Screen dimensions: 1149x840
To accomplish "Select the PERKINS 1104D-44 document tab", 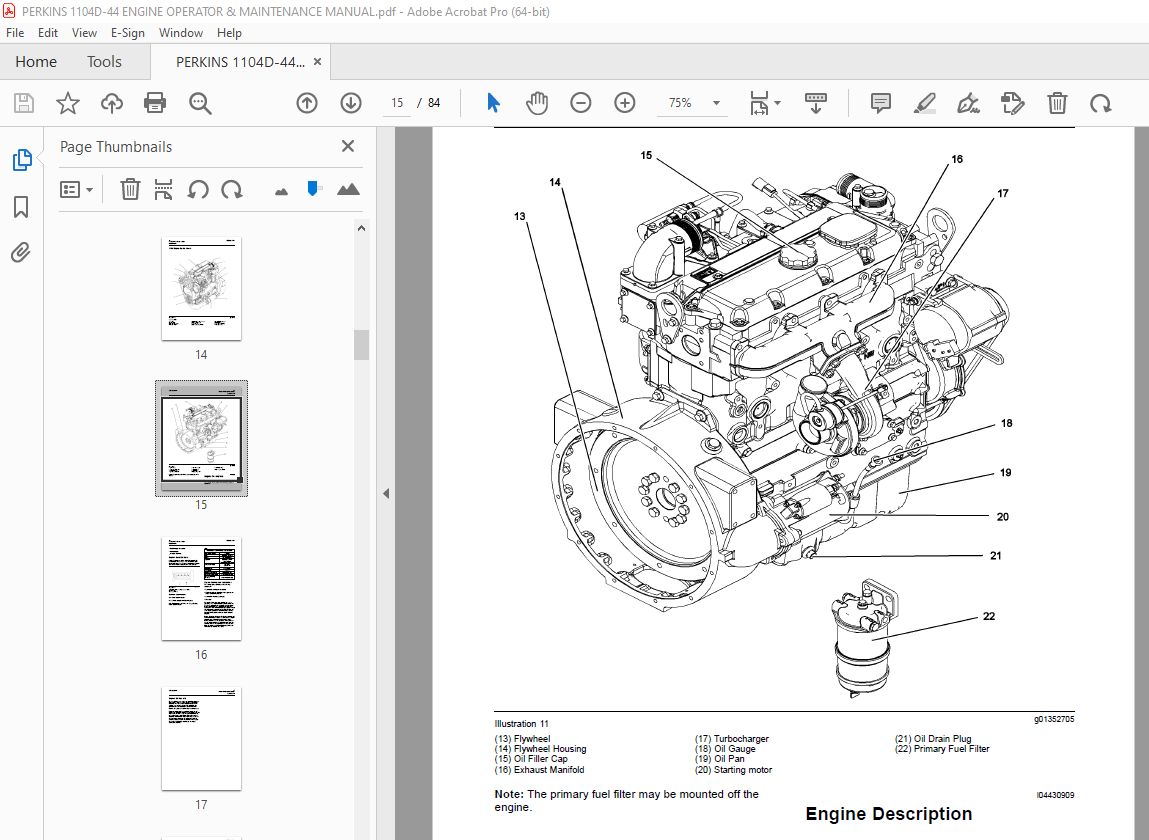I will (x=240, y=62).
